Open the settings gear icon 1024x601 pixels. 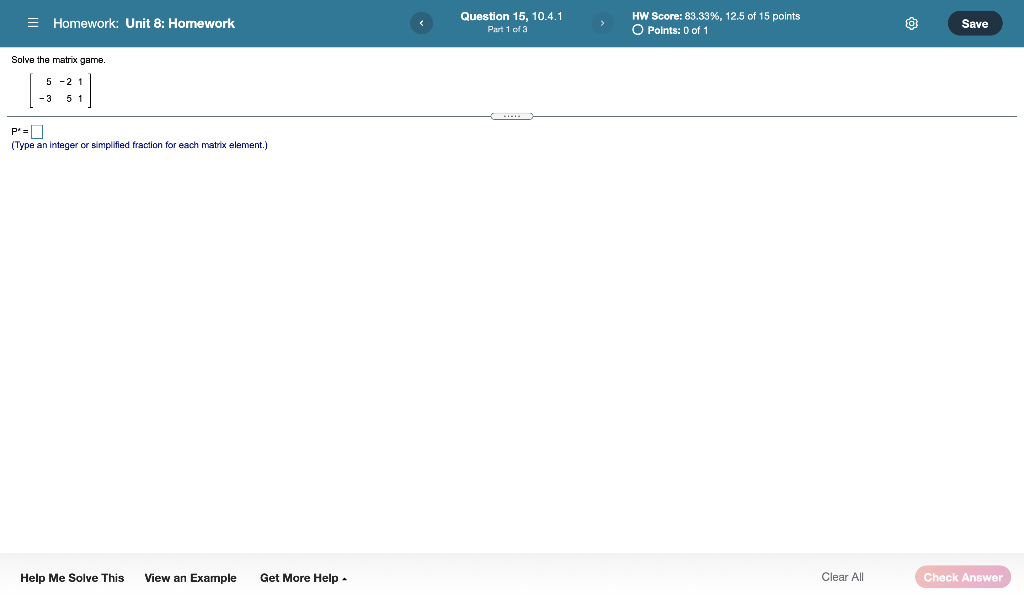pos(912,24)
